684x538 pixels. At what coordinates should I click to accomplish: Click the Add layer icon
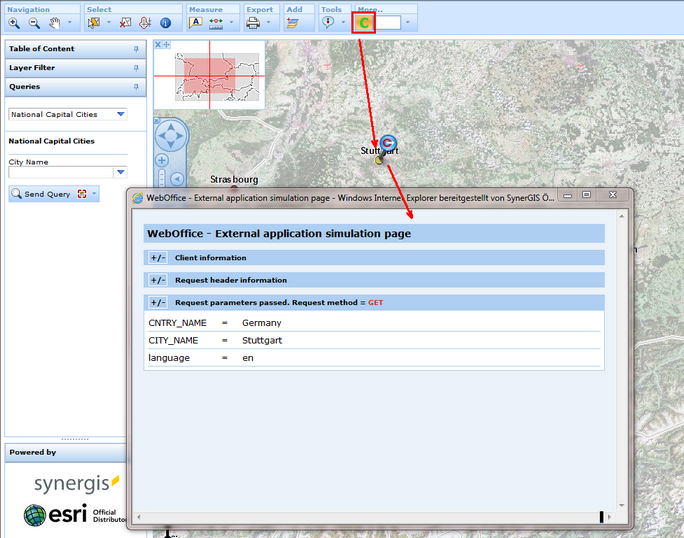[293, 23]
